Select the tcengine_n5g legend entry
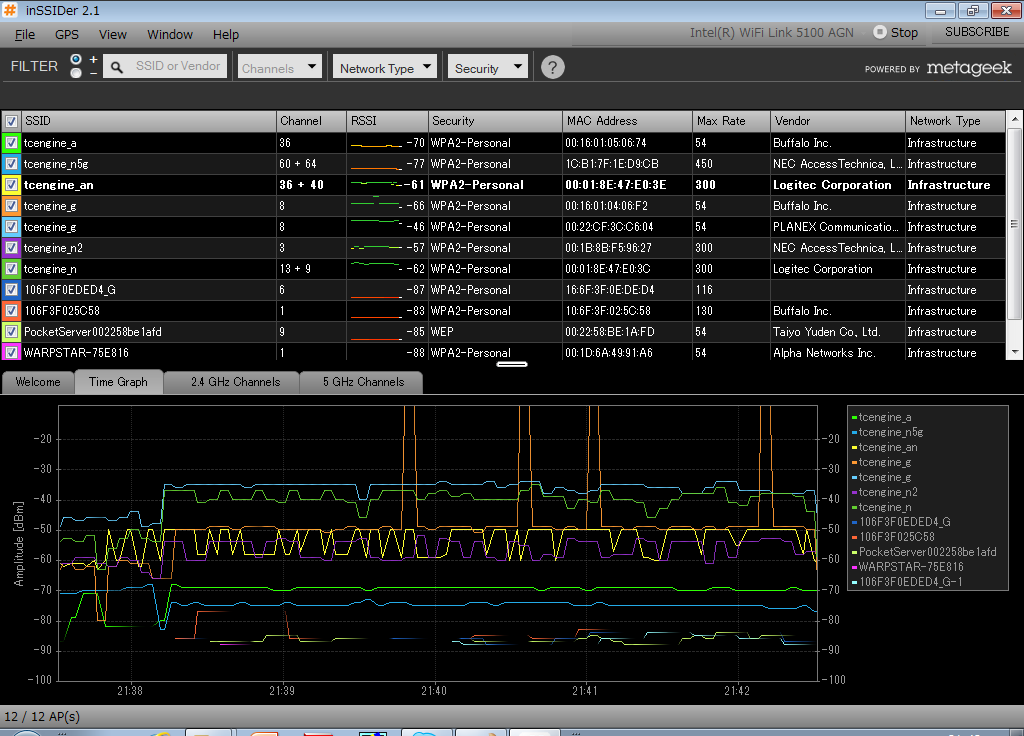 click(x=887, y=432)
